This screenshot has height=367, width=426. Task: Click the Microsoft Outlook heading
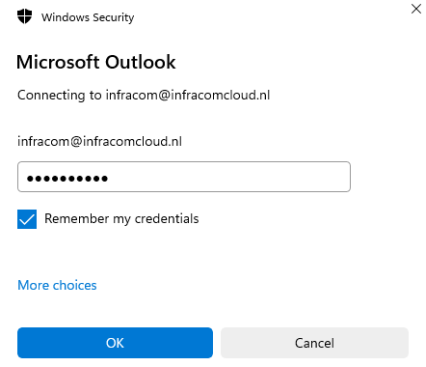[x=96, y=62]
